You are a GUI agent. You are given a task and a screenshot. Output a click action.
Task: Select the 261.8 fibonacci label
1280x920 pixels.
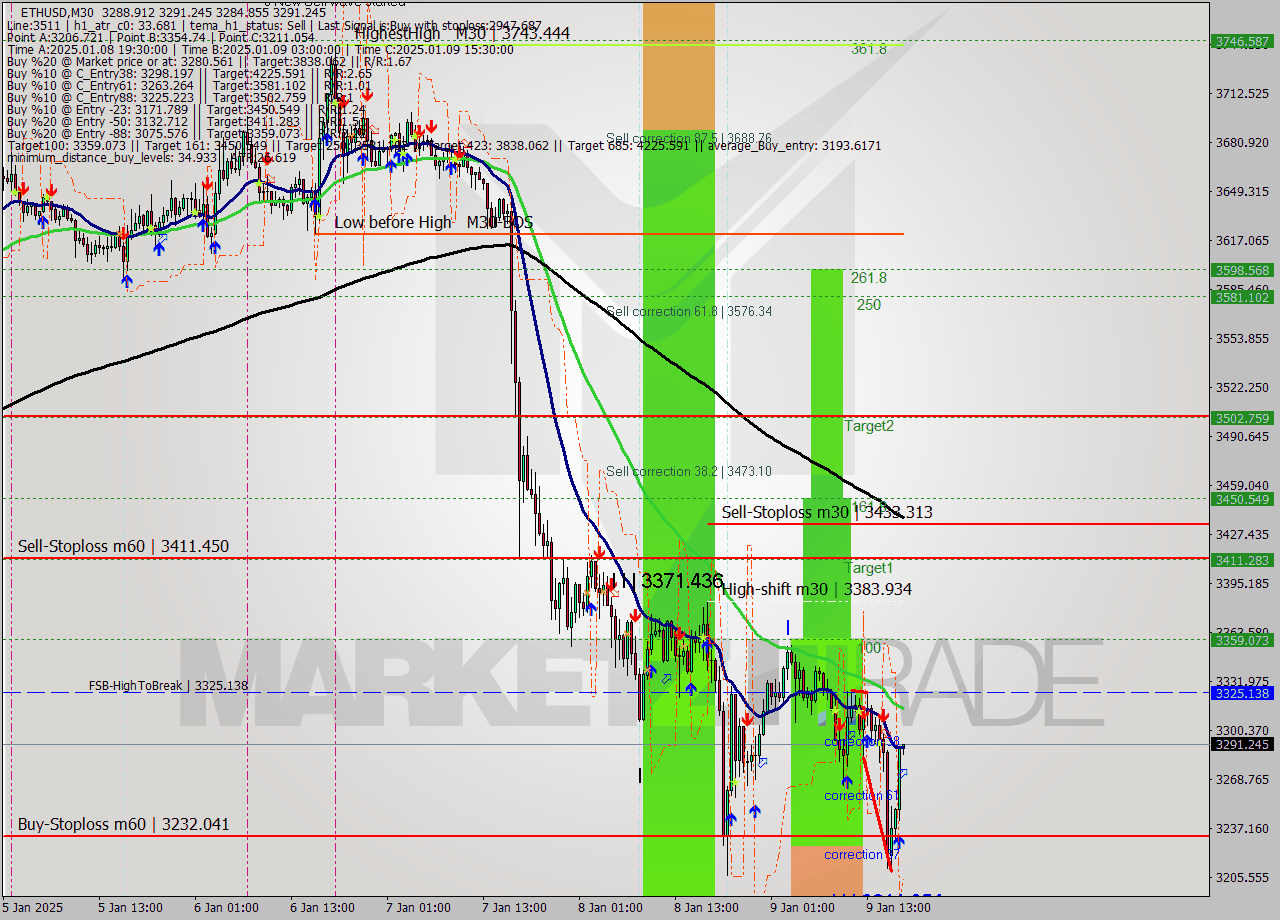(x=869, y=277)
